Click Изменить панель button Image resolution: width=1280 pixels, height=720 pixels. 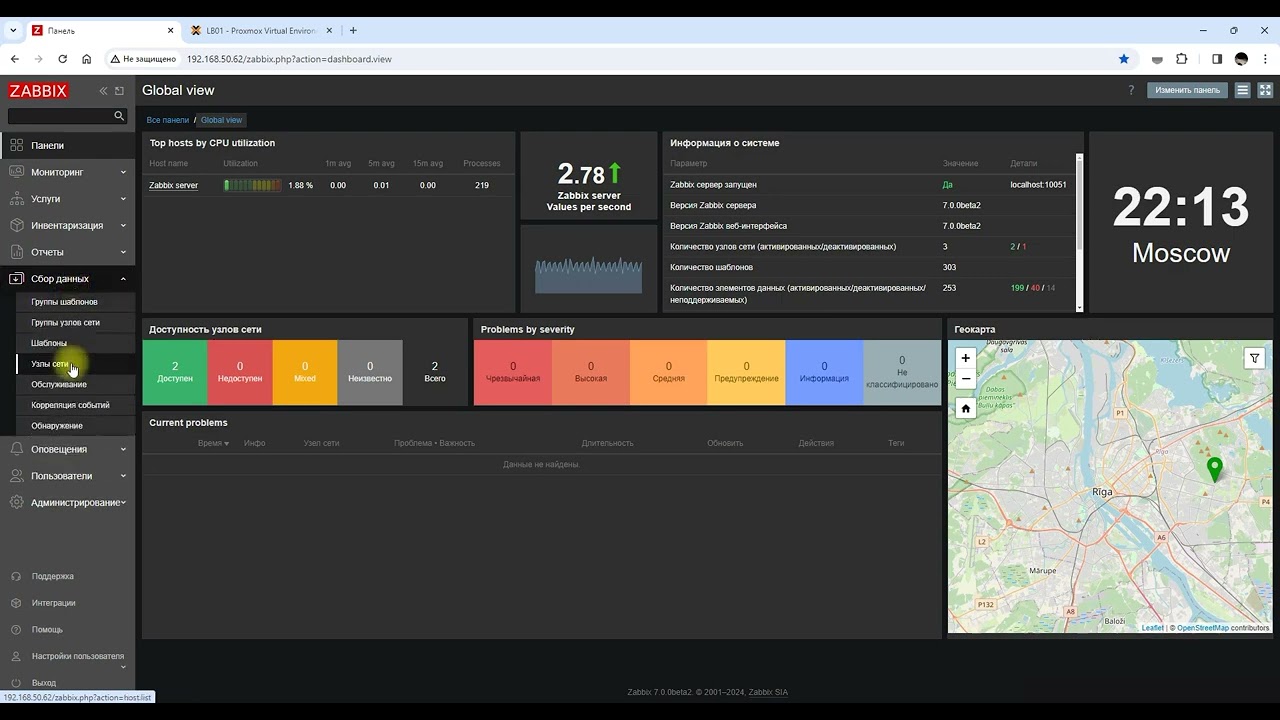point(1187,90)
